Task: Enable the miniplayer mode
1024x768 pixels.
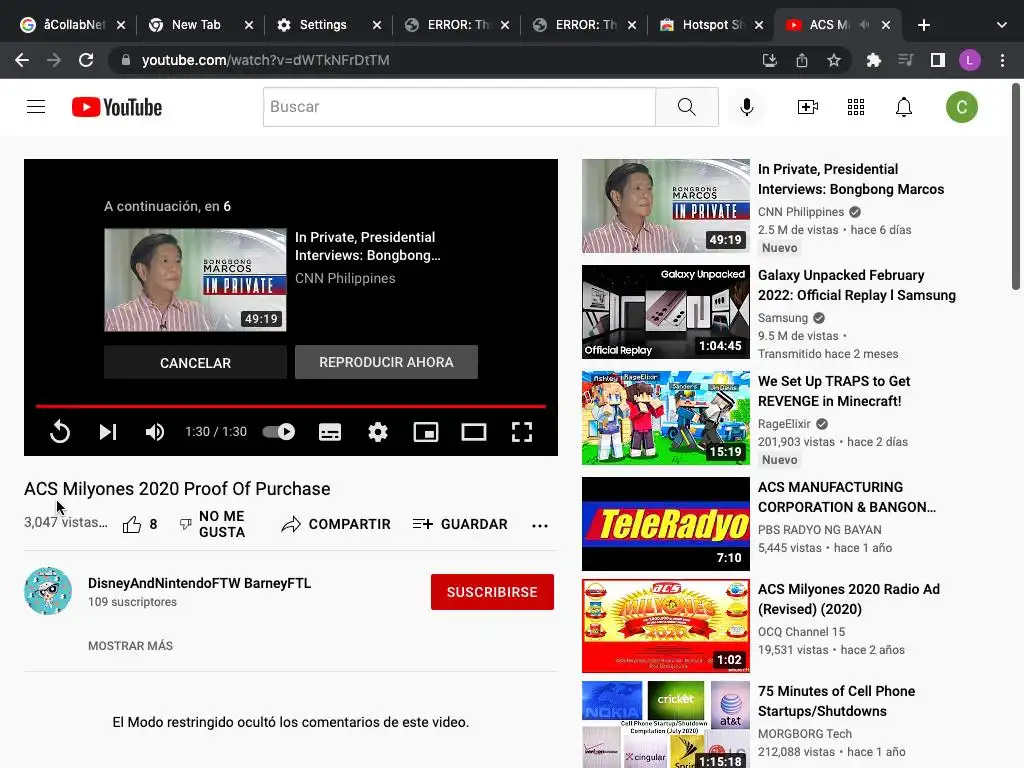Action: point(426,432)
